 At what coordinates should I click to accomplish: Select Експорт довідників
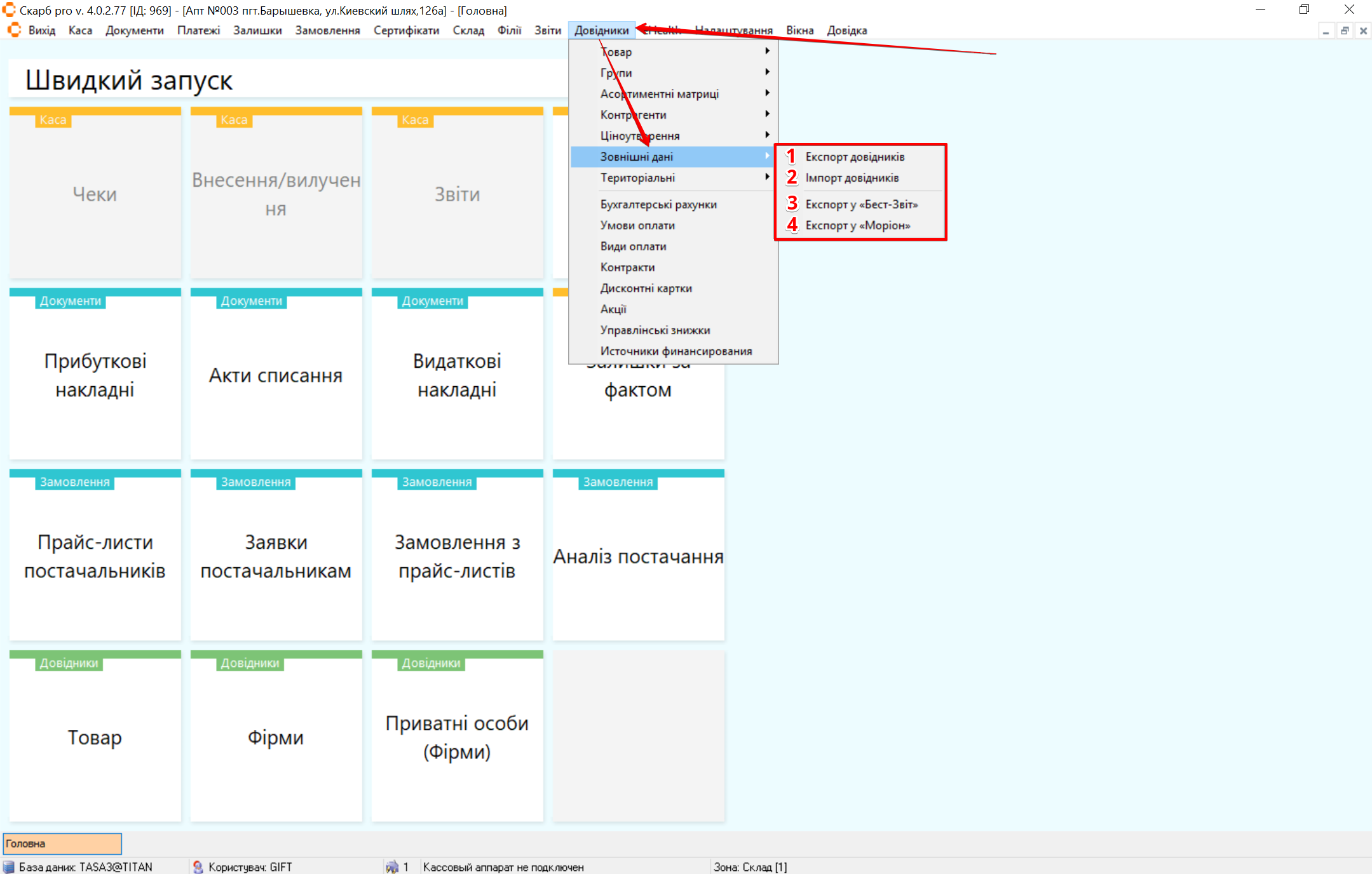tap(860, 156)
